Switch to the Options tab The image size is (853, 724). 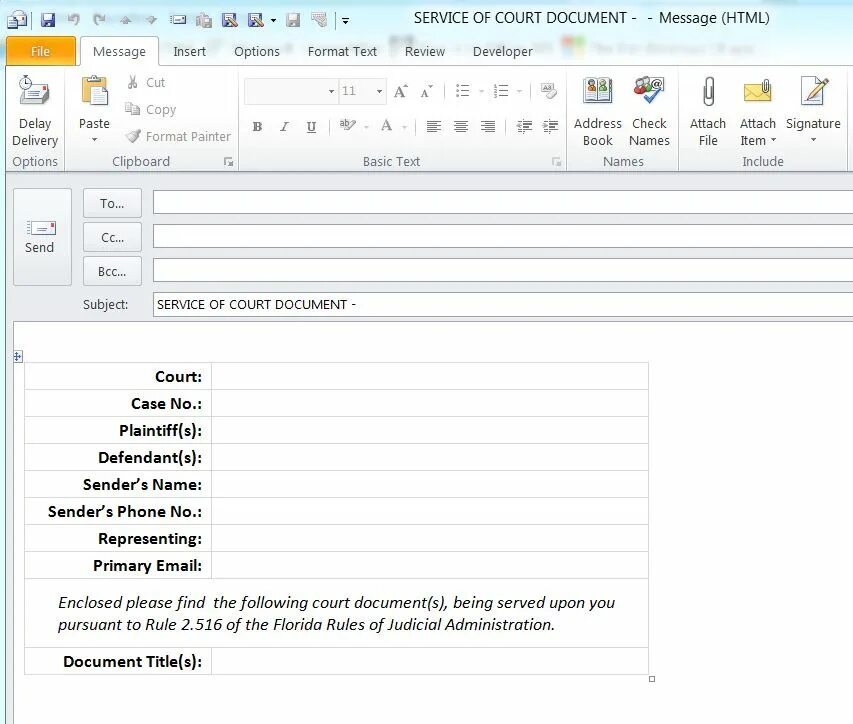[x=257, y=52]
